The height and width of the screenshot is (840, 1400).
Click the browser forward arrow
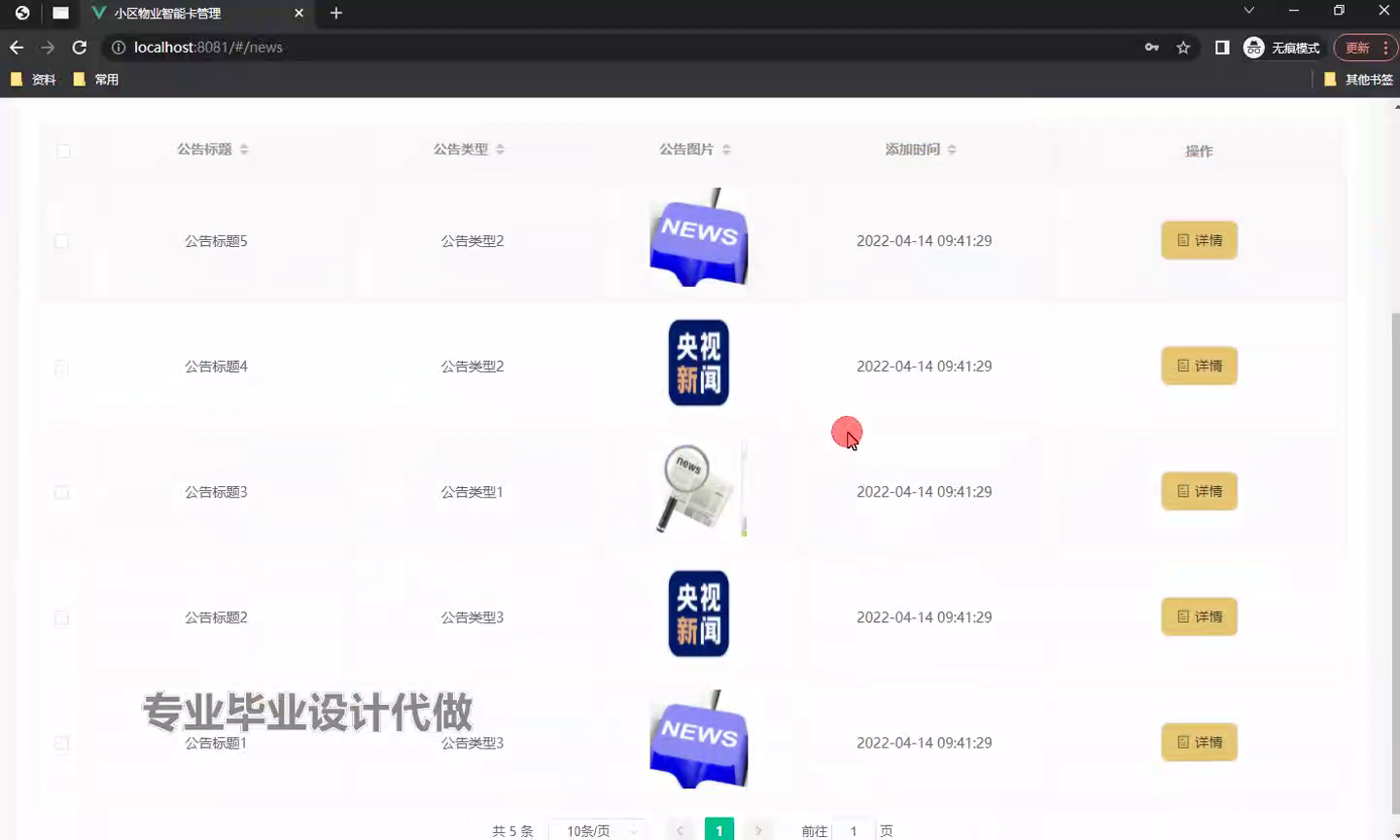48,47
